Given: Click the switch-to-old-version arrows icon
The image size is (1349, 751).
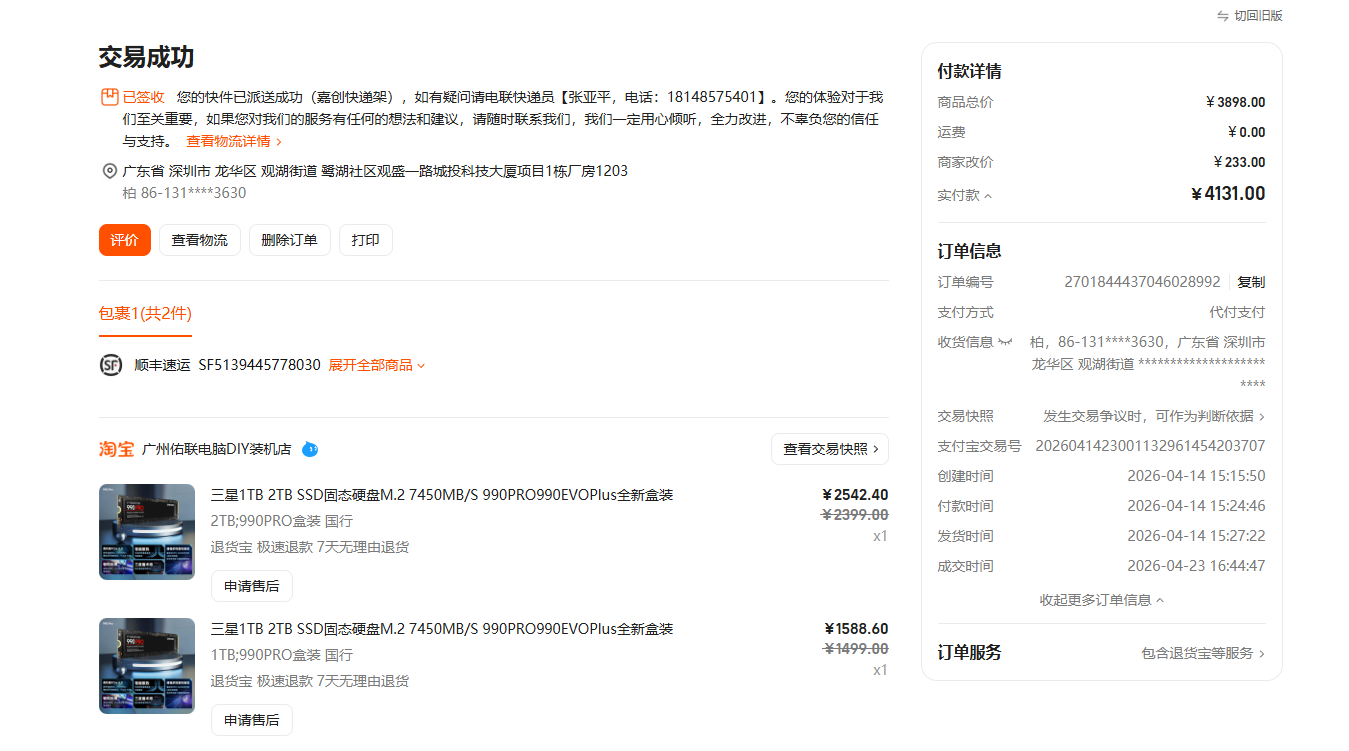Looking at the screenshot, I should [x=1222, y=16].
